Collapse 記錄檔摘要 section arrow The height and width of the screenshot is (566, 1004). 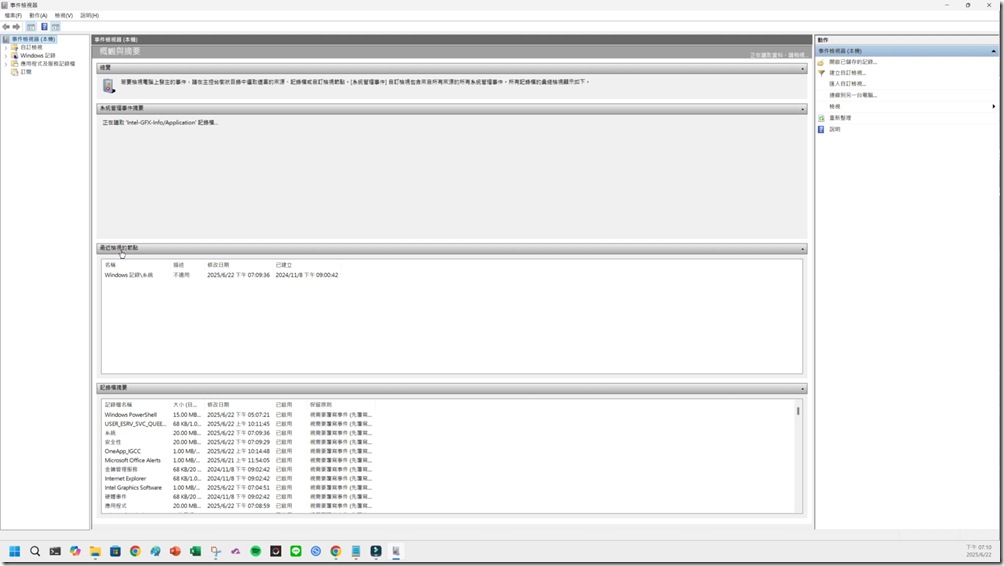tap(802, 389)
